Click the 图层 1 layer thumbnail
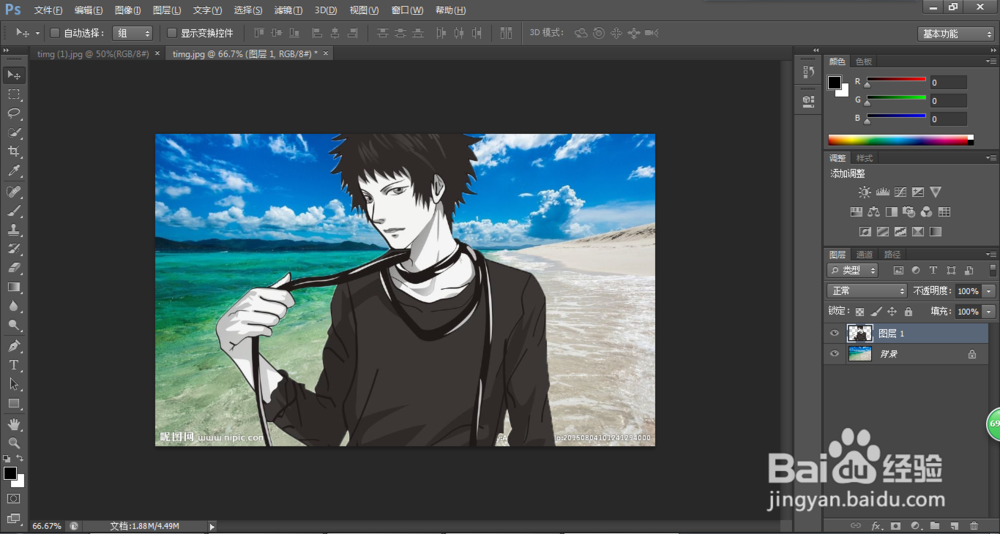 pos(860,333)
